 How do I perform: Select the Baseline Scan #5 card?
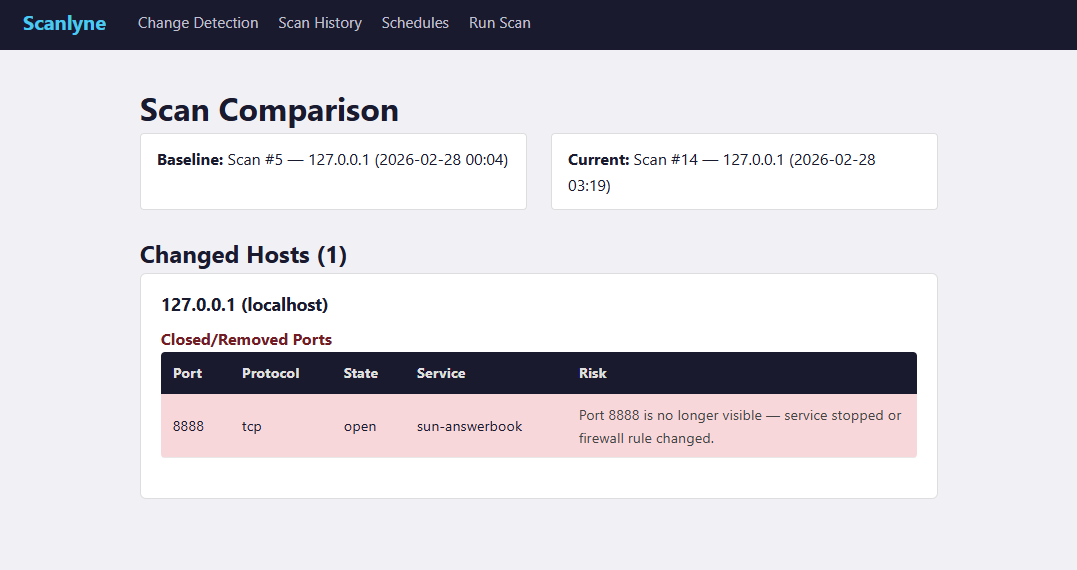pos(333,171)
